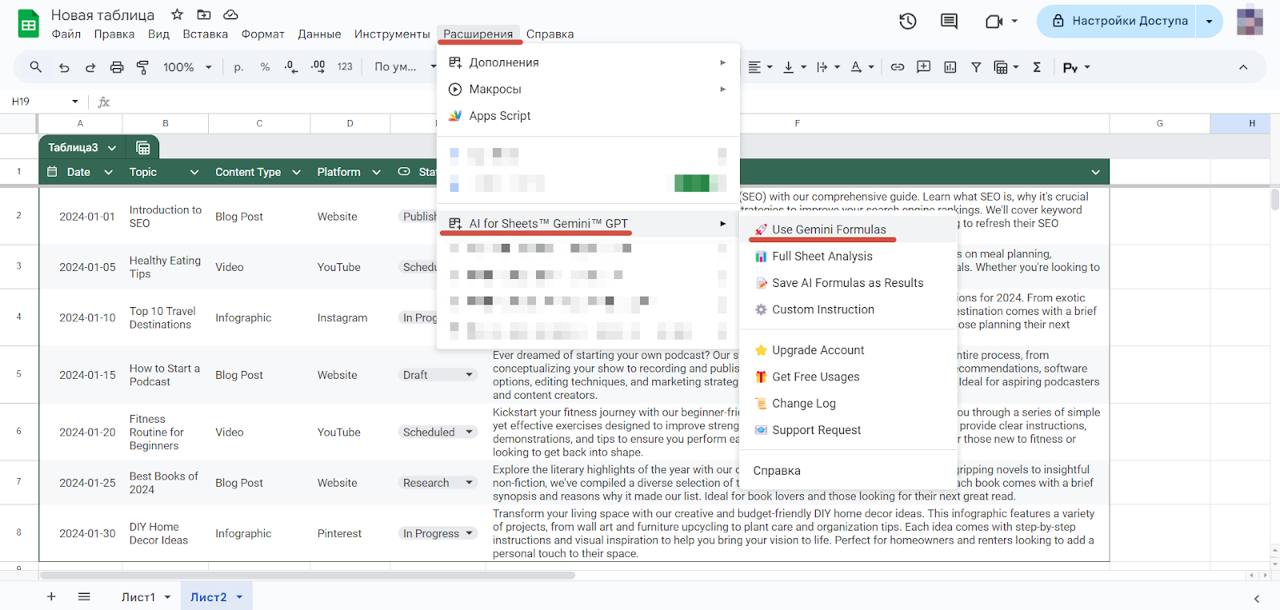Select Upgrade Account
The image size is (1280, 610).
[x=848, y=350]
